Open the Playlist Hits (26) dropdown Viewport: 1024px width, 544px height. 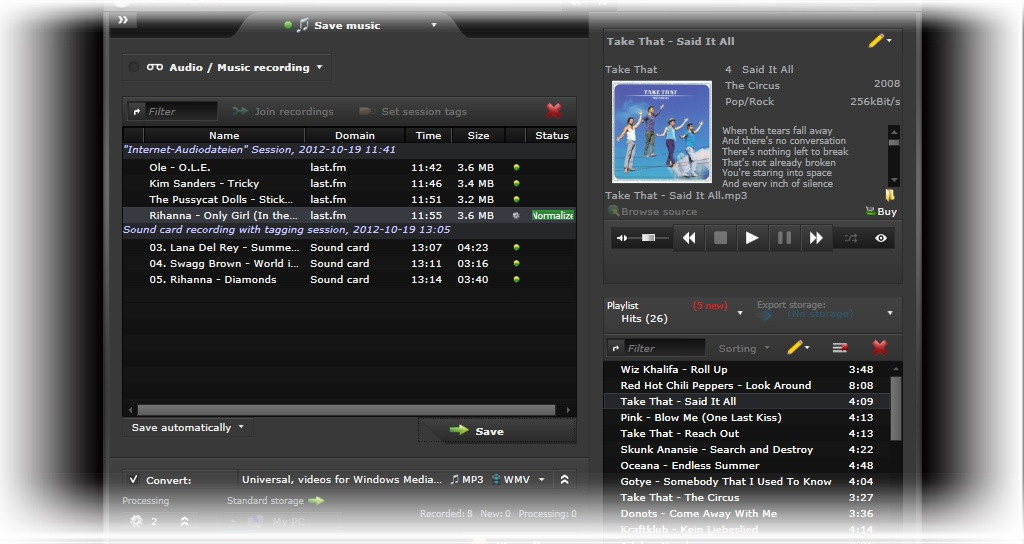[x=675, y=313]
